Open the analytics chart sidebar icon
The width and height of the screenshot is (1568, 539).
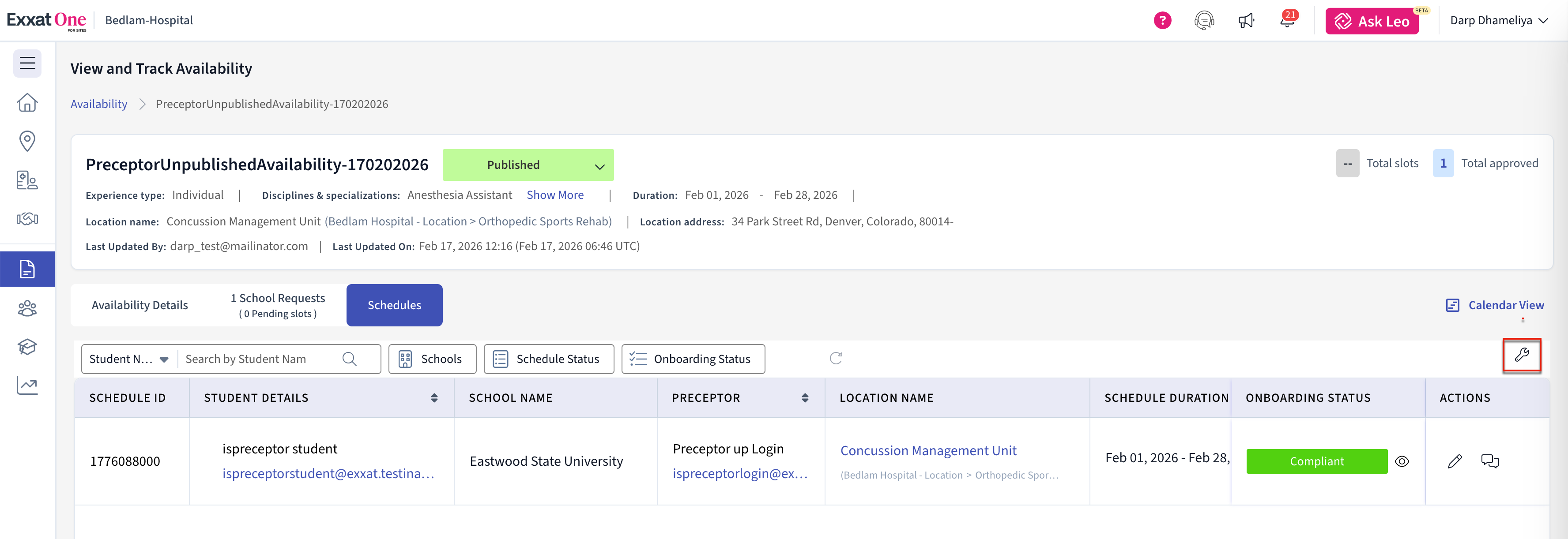(27, 385)
